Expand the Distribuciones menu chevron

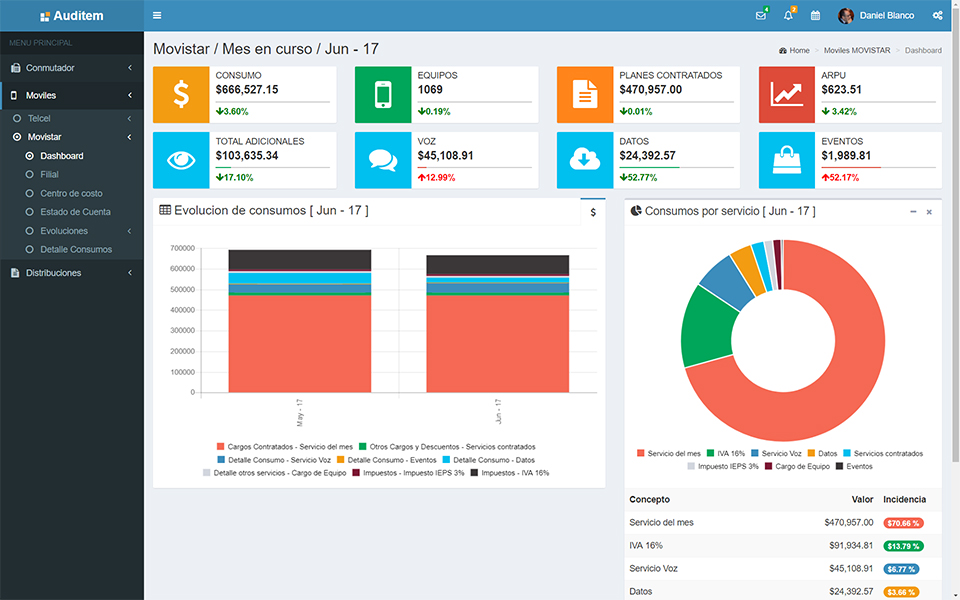[x=130, y=273]
